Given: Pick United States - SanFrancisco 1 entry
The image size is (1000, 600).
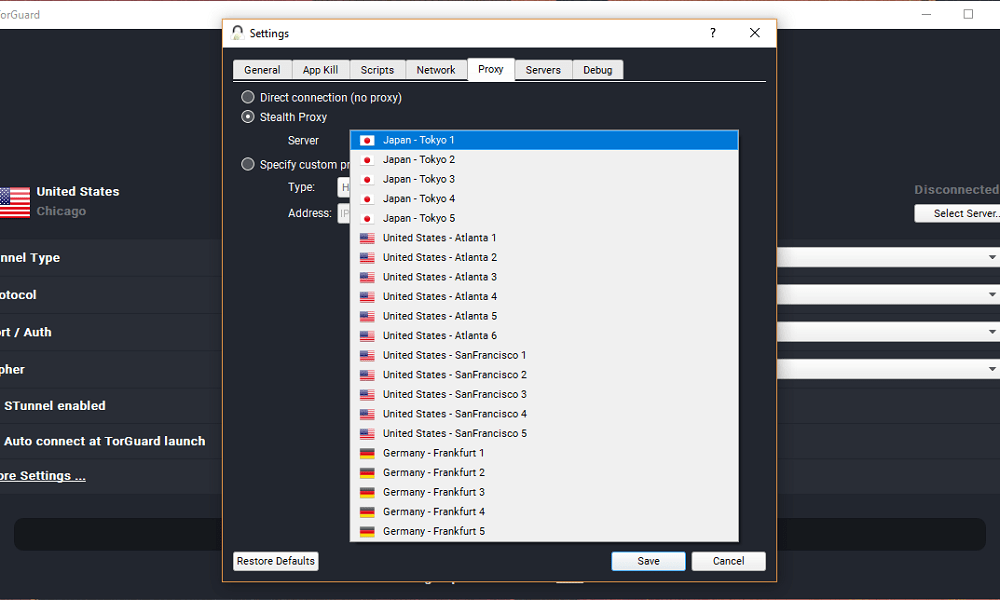Looking at the screenshot, I should [544, 355].
